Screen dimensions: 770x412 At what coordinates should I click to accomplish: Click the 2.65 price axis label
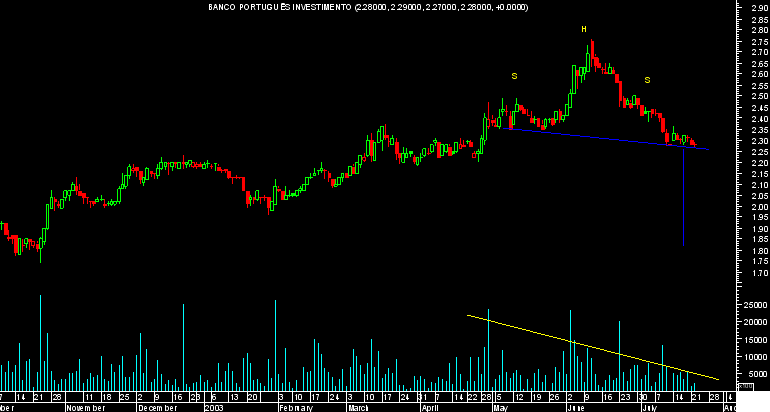point(760,64)
